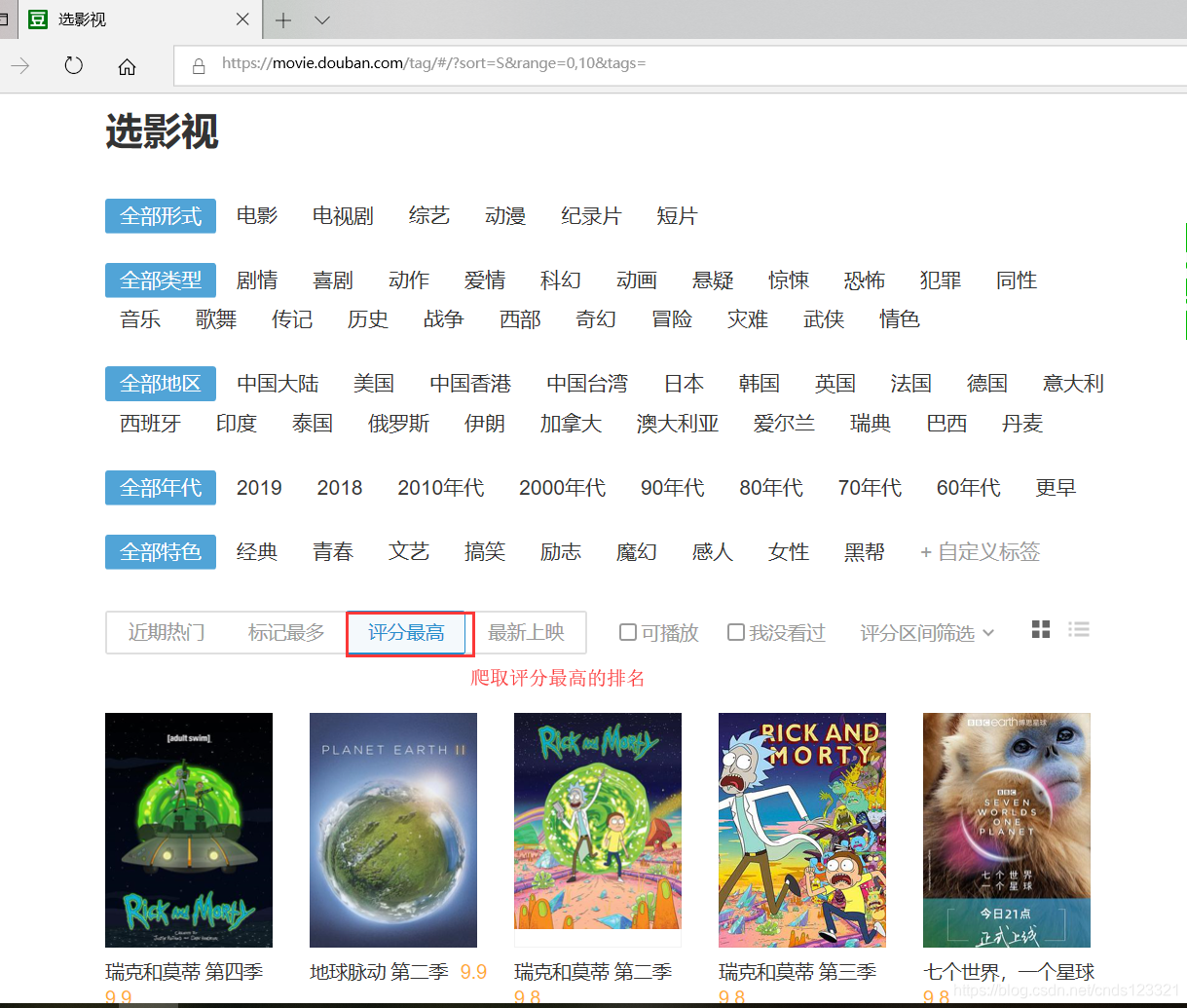Filter by decade 90年代
This screenshot has width=1187, height=1008.
672,488
